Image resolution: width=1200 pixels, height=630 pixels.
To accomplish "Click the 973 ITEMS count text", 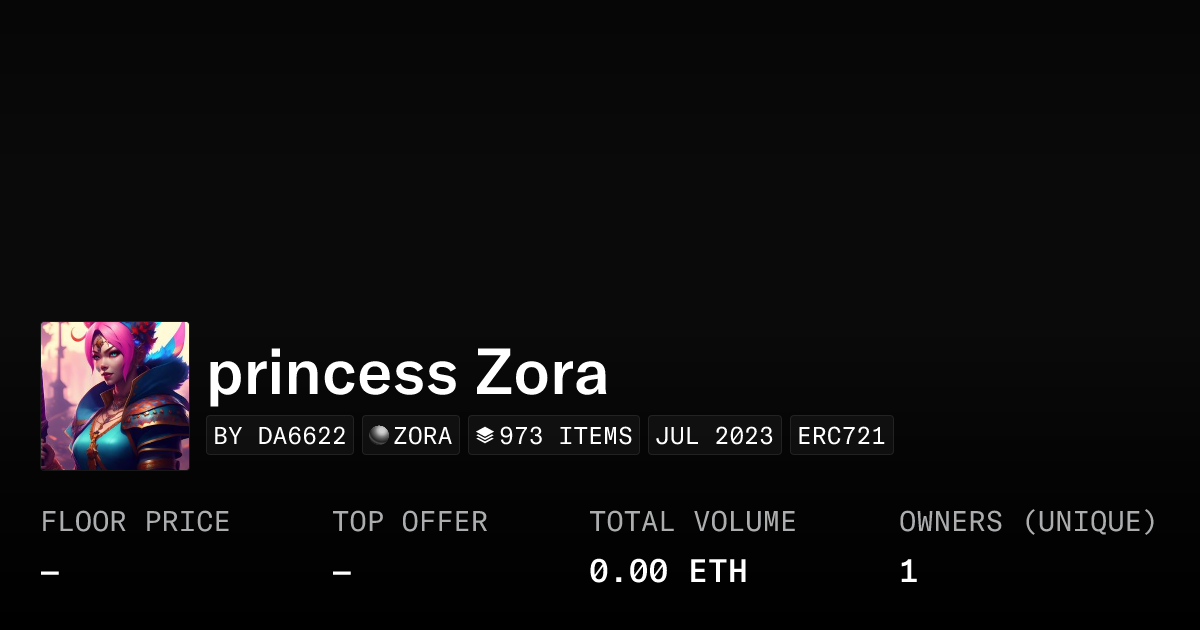I will 566,436.
